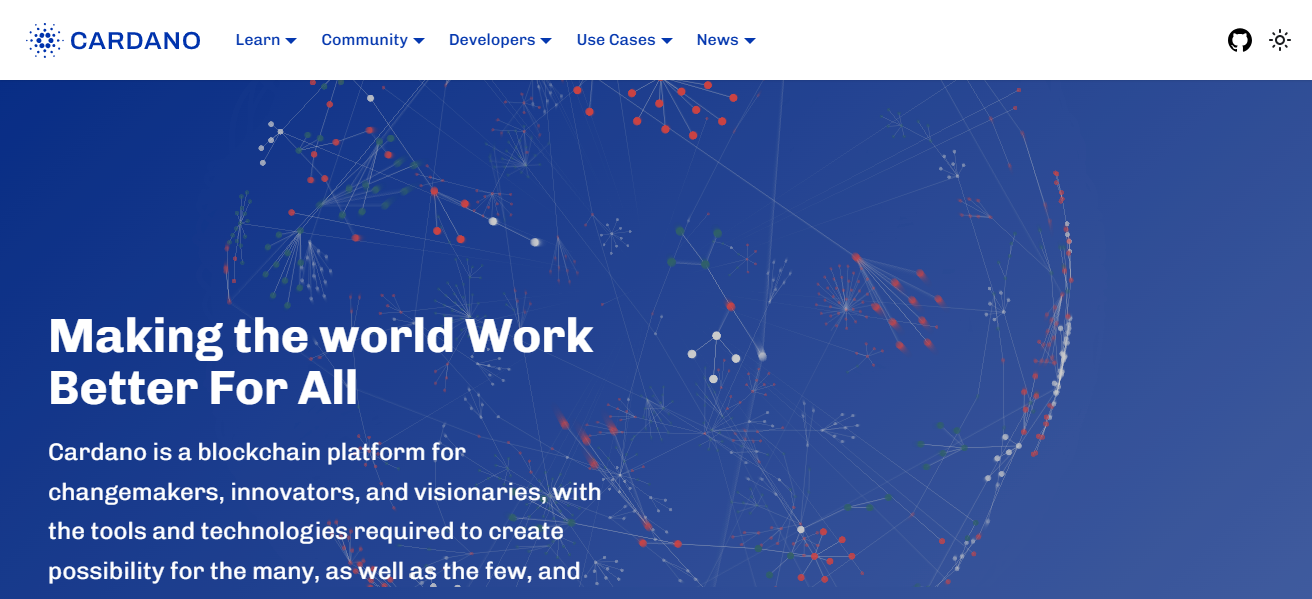Click the chevron icon beside Developers
1312x599 pixels.
pyautogui.click(x=546, y=41)
